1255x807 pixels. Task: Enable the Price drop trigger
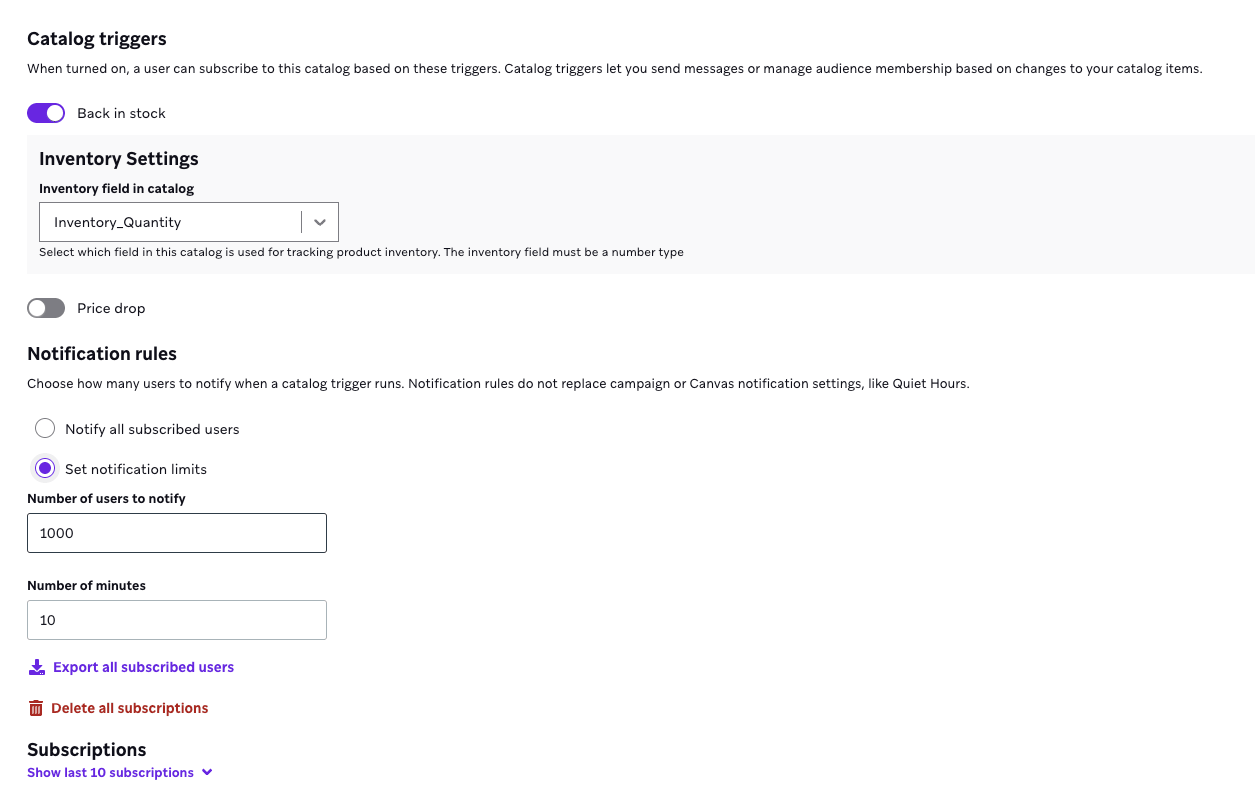(45, 308)
